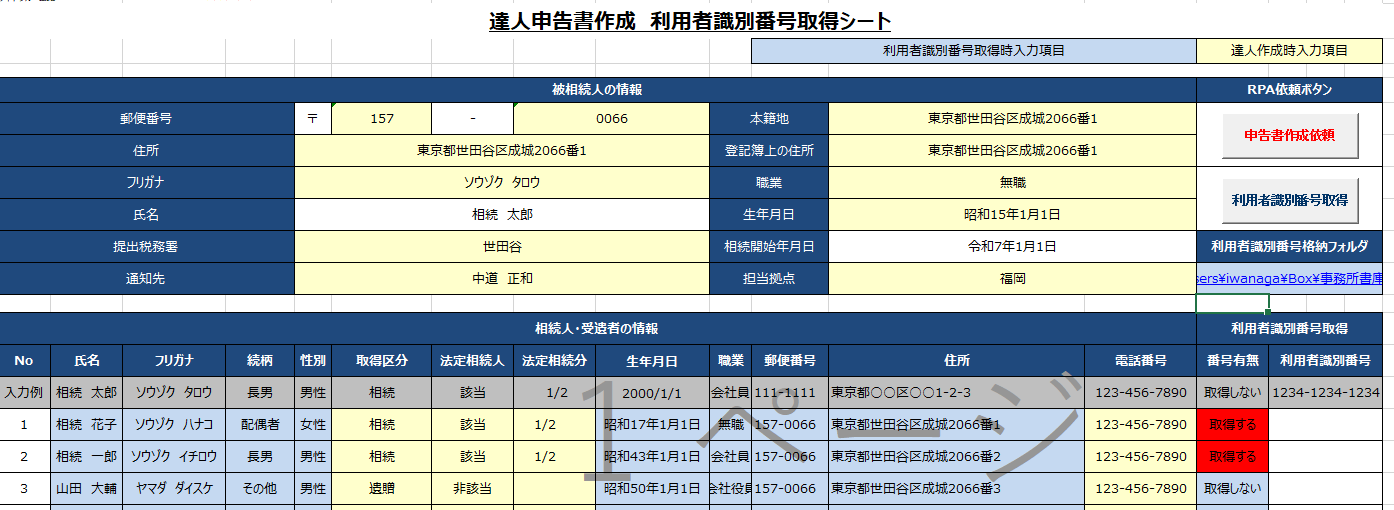1394x510 pixels.
Task: Click the 電話番号 column header
Action: tap(1141, 360)
